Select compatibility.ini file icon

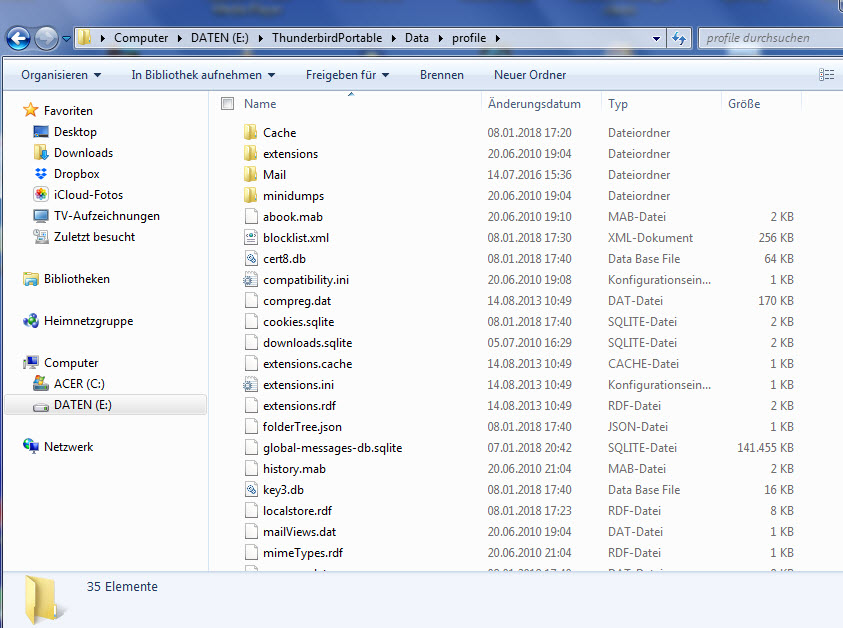pyautogui.click(x=251, y=280)
